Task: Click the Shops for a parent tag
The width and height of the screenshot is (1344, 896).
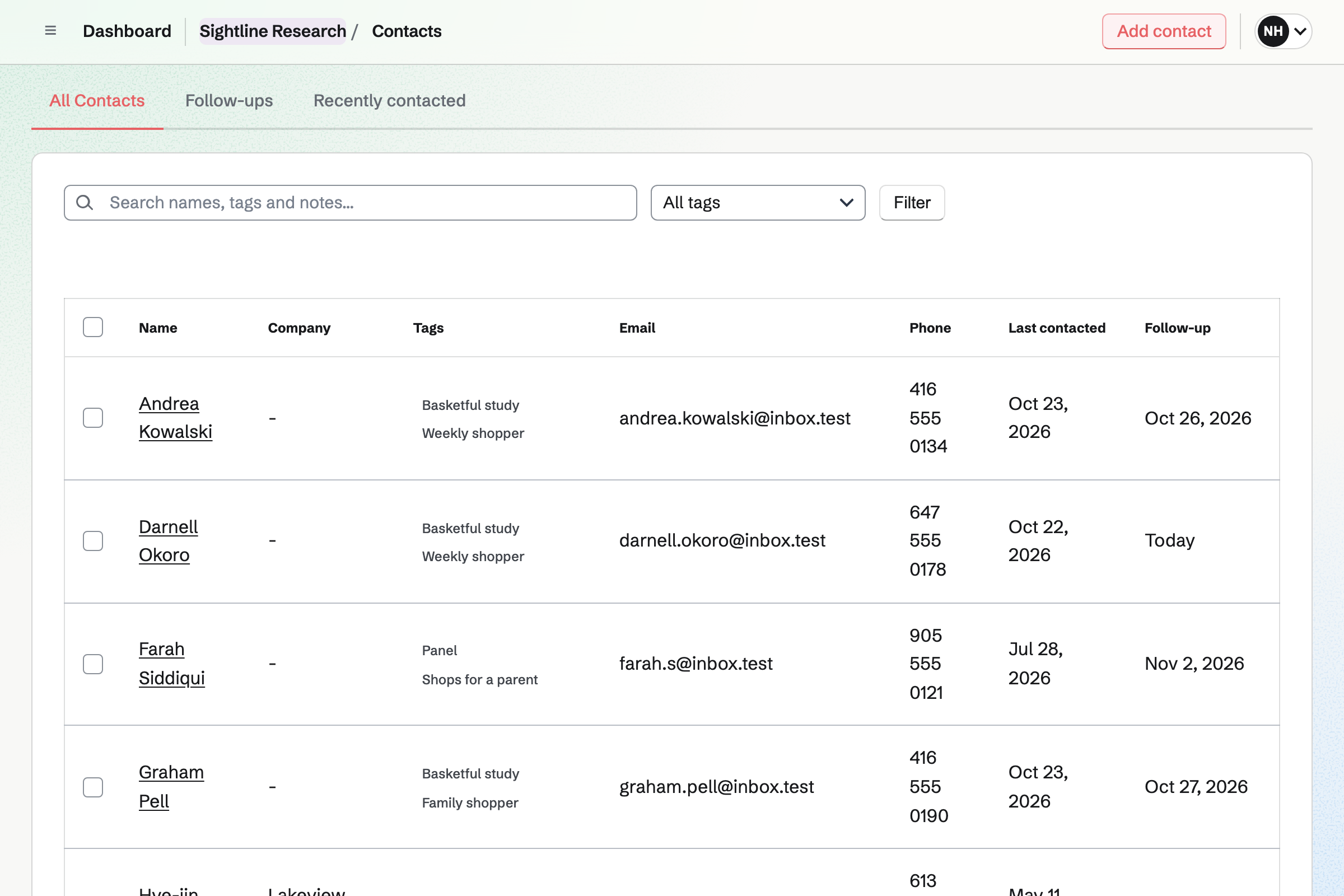Action: click(480, 679)
